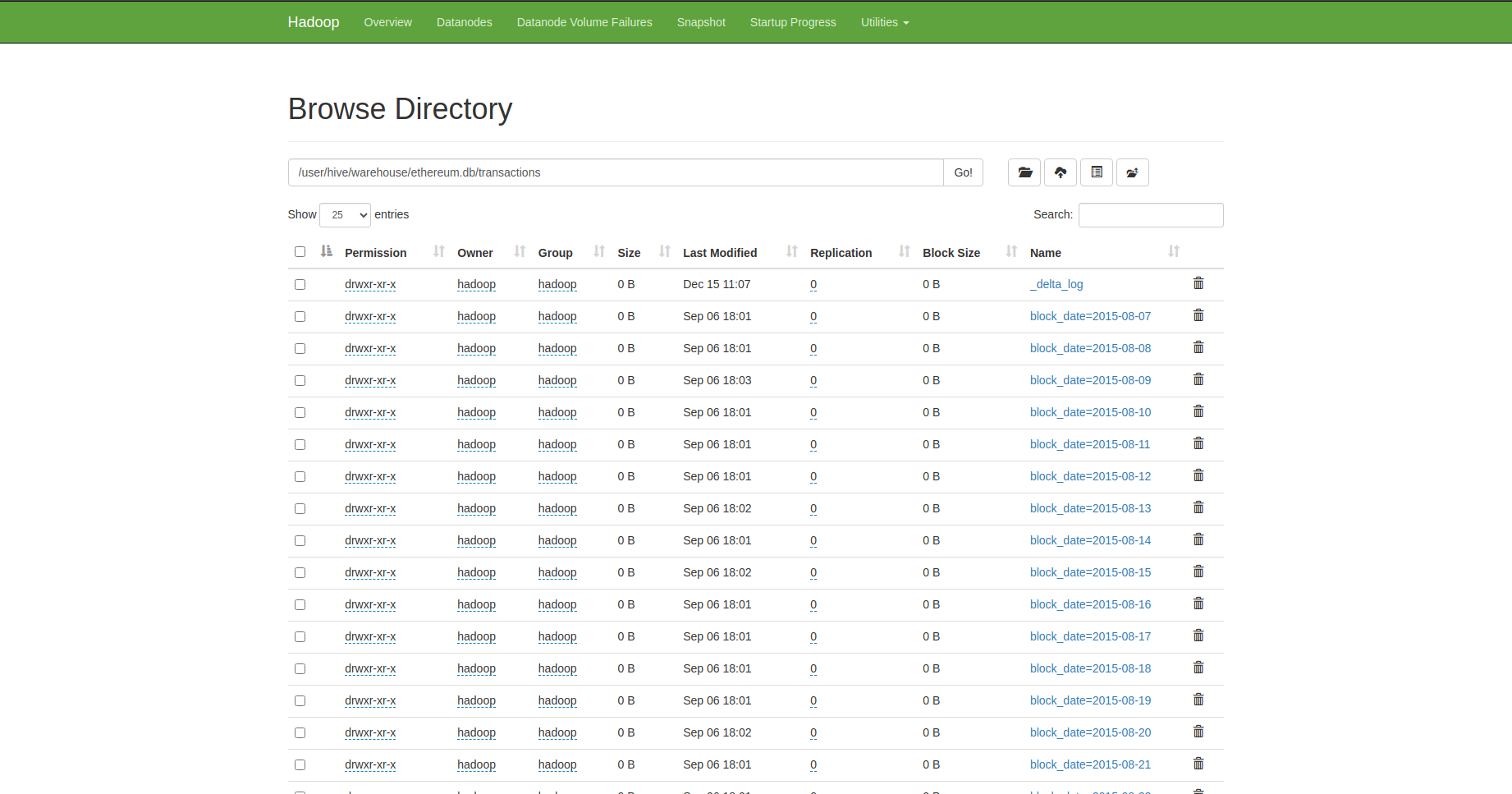This screenshot has height=794, width=1512.
Task: Click the create directory folder icon
Action: (x=1024, y=172)
